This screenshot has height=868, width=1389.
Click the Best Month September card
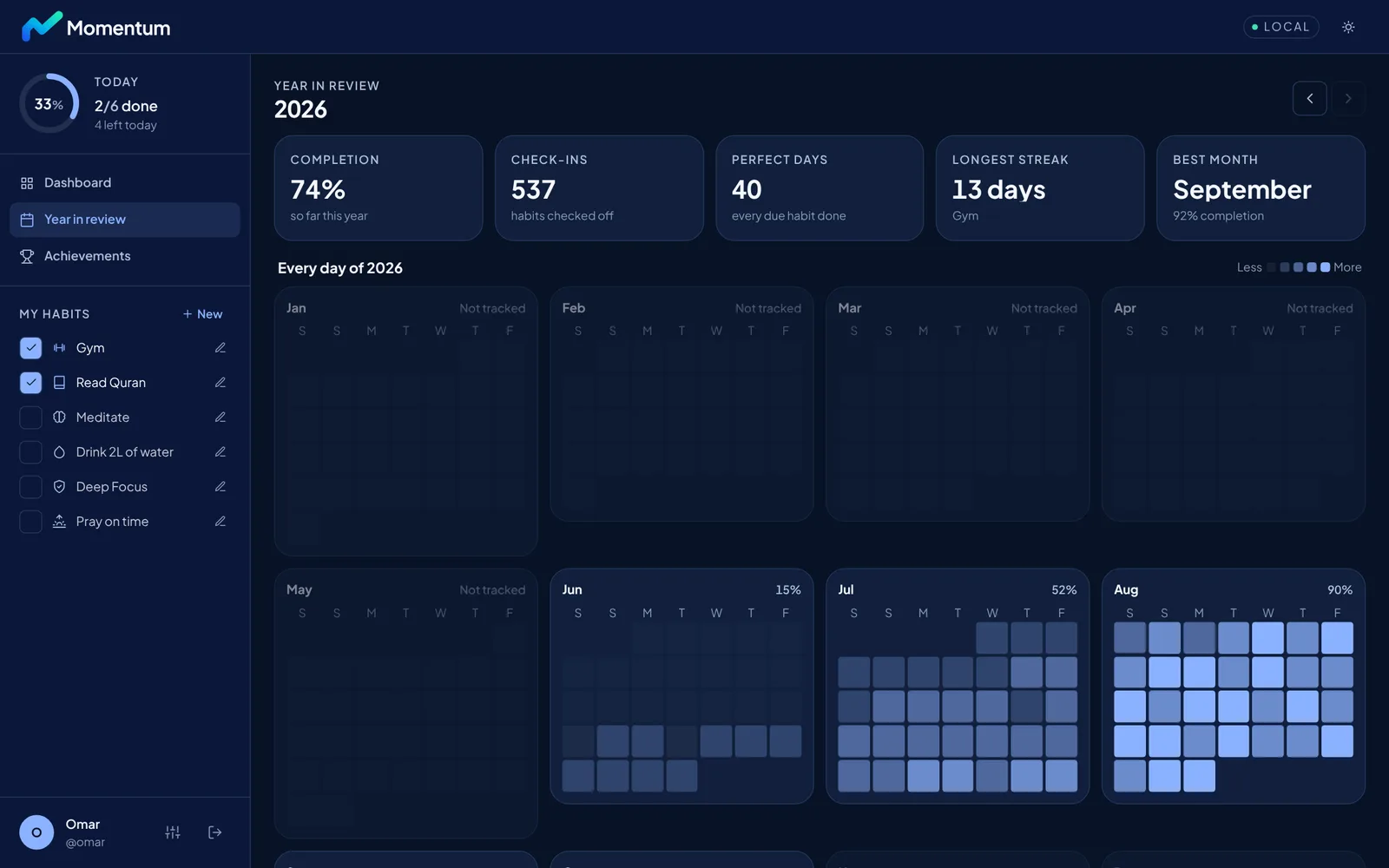pyautogui.click(x=1261, y=187)
